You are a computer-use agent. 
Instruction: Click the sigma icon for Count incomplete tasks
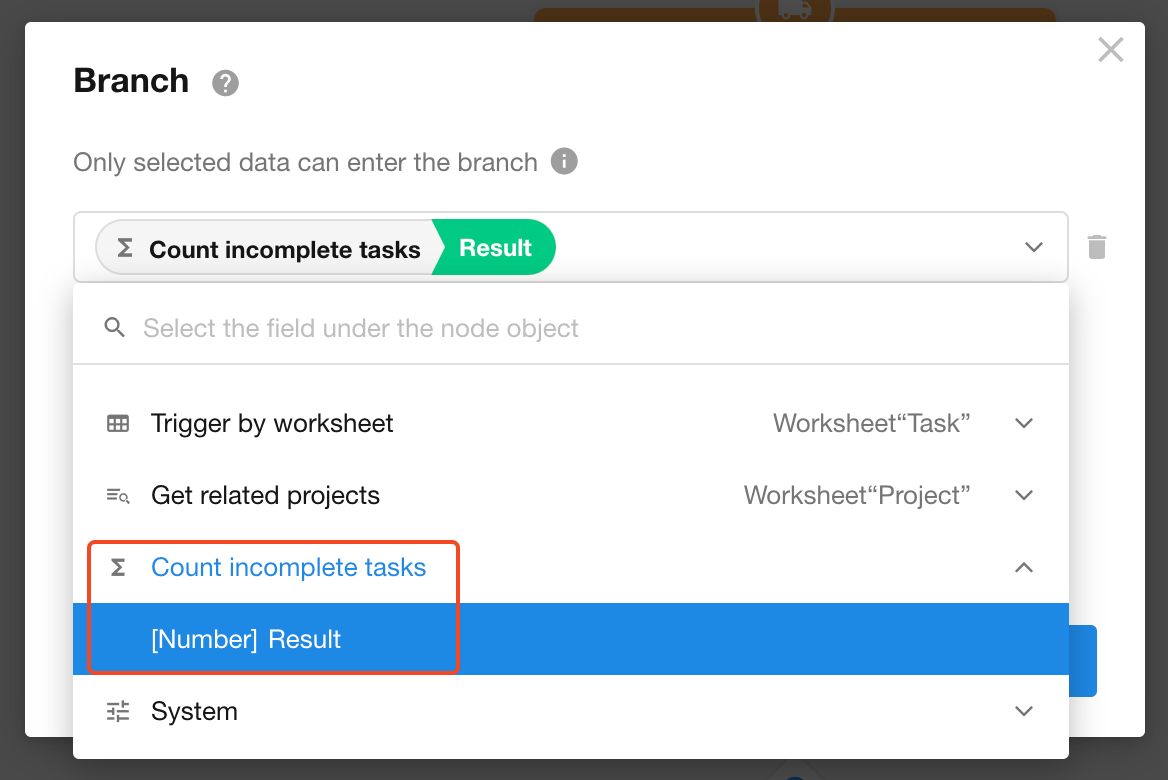pos(118,568)
